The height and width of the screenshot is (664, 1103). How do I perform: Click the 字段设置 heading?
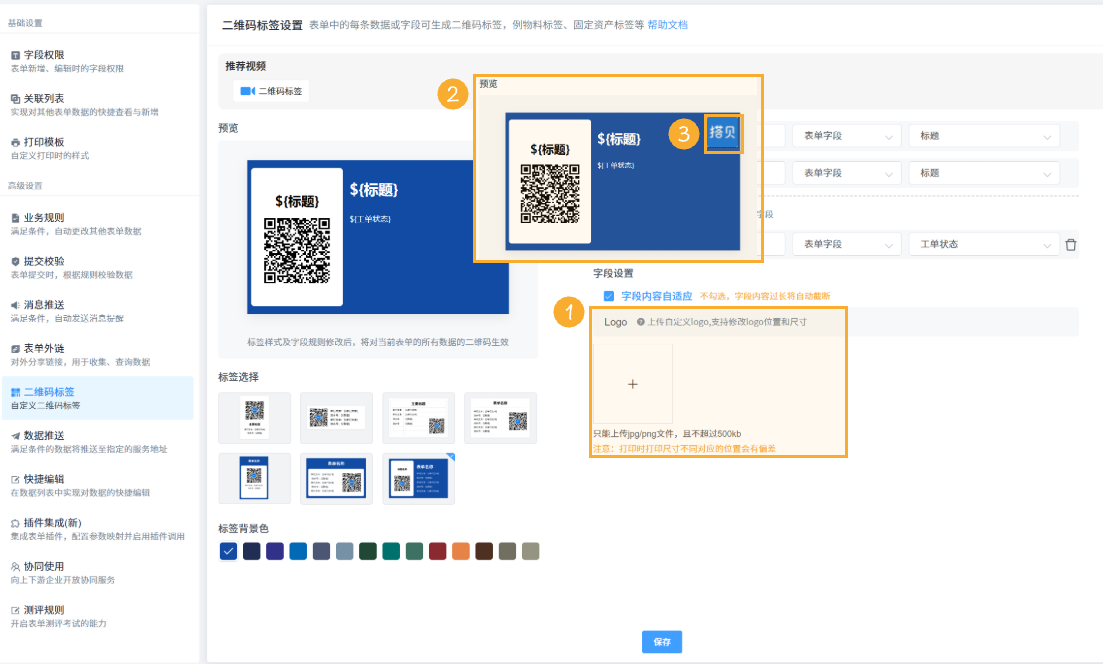(613, 273)
